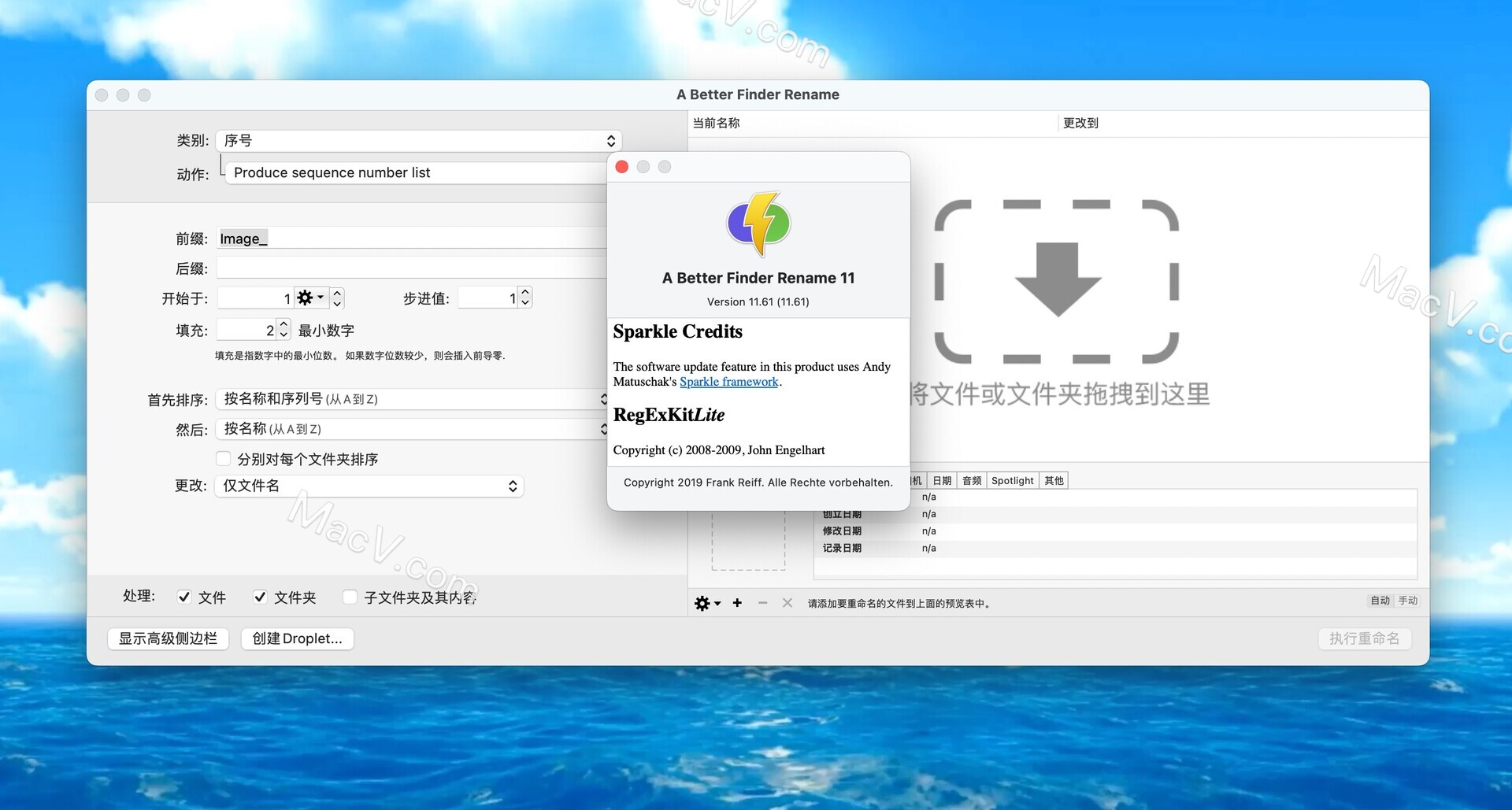Click the 步进值 stepper arrows
This screenshot has height=810, width=1512.
525,297
